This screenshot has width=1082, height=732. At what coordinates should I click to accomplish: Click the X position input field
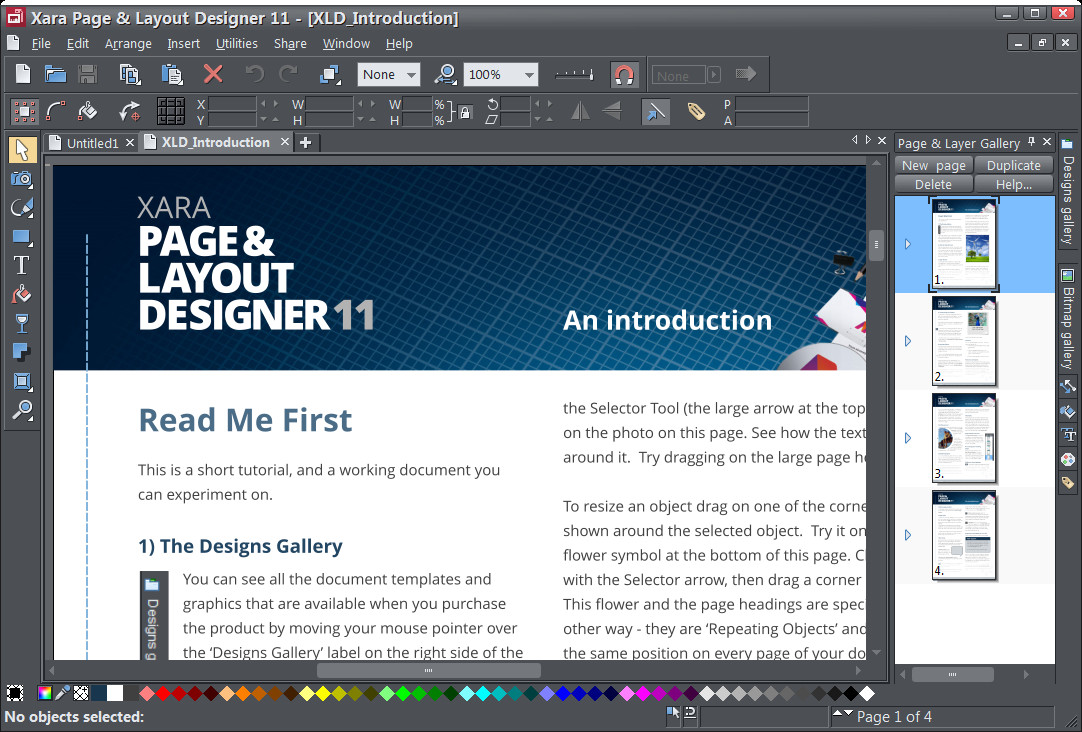232,104
